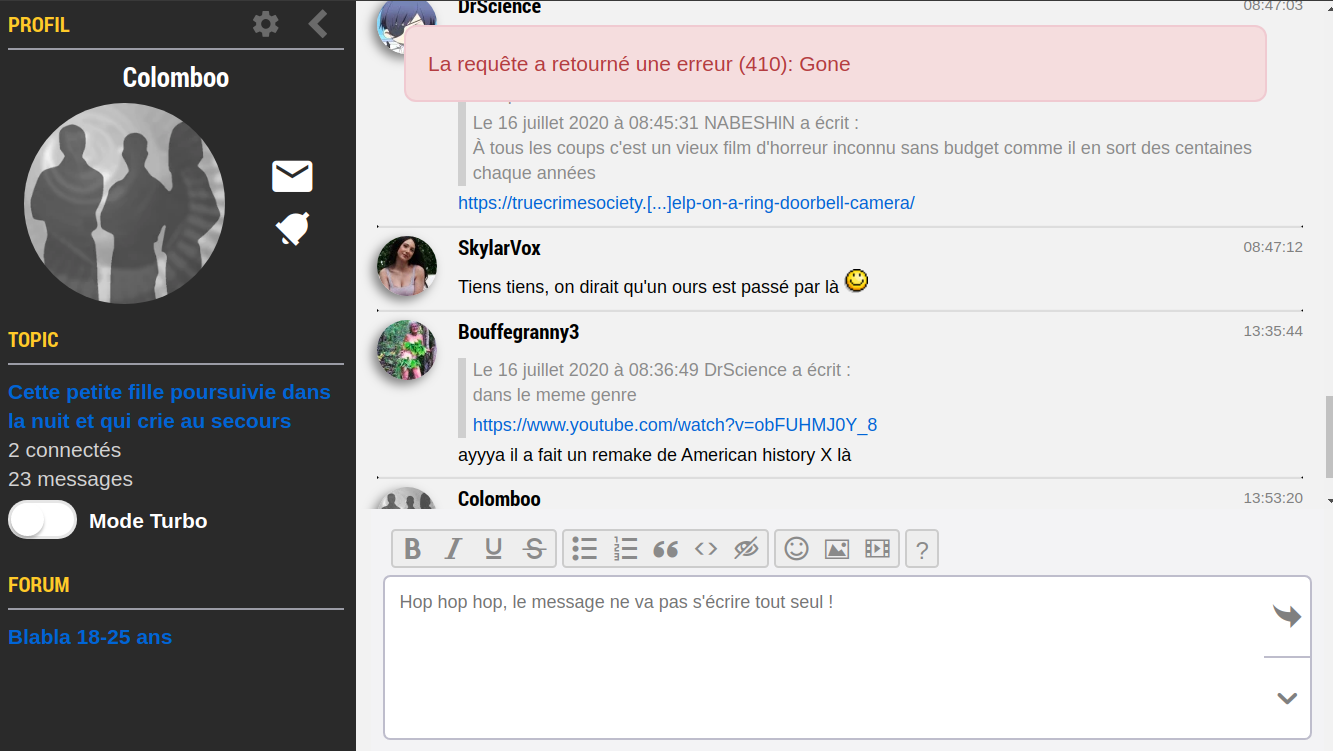Click the message list scrollbar thumb

1329,436
